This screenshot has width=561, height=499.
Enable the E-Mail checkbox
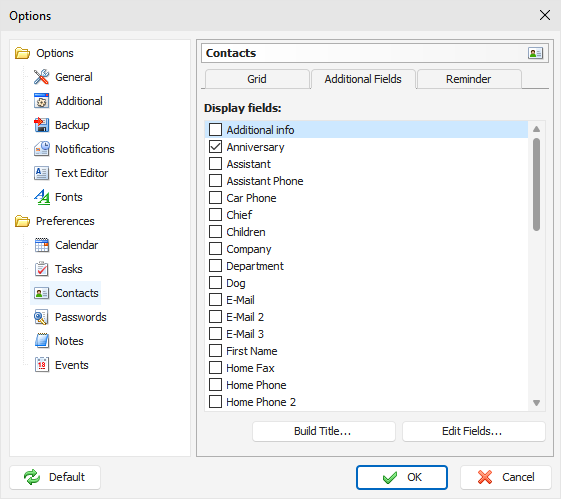tap(215, 299)
